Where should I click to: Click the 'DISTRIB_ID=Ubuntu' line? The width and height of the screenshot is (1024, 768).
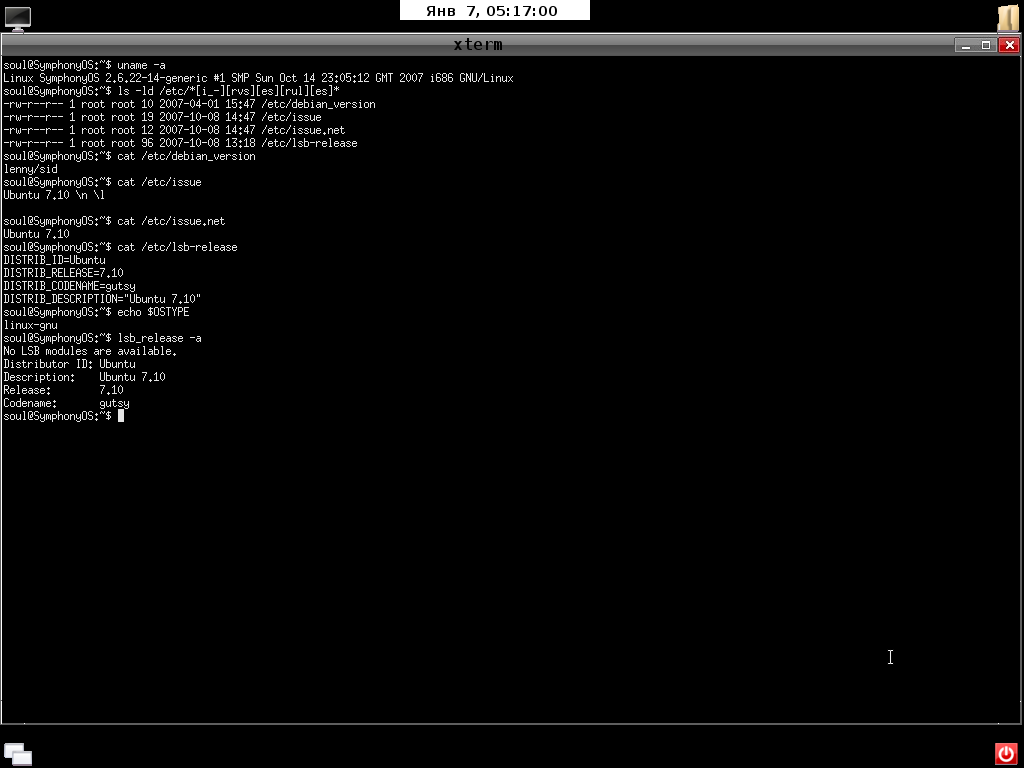(x=54, y=260)
